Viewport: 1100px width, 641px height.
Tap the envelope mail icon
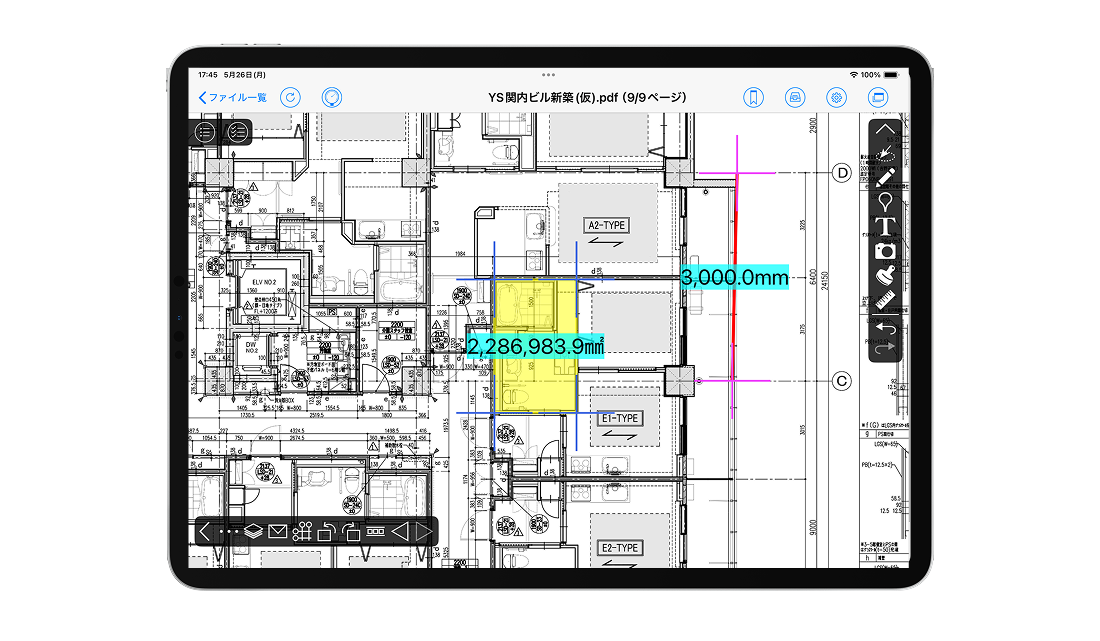pos(278,532)
